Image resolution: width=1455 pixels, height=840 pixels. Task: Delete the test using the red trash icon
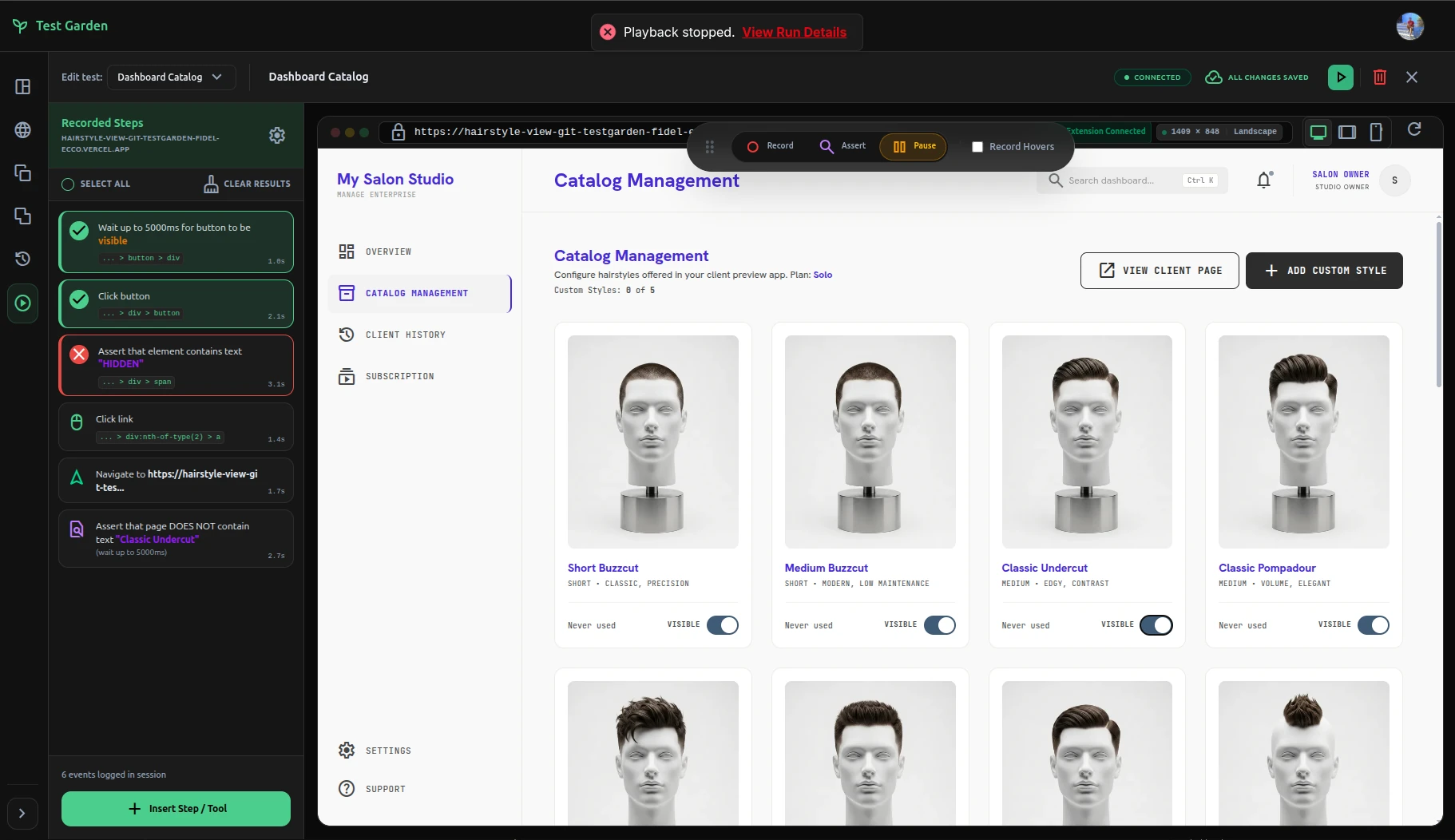(x=1379, y=77)
